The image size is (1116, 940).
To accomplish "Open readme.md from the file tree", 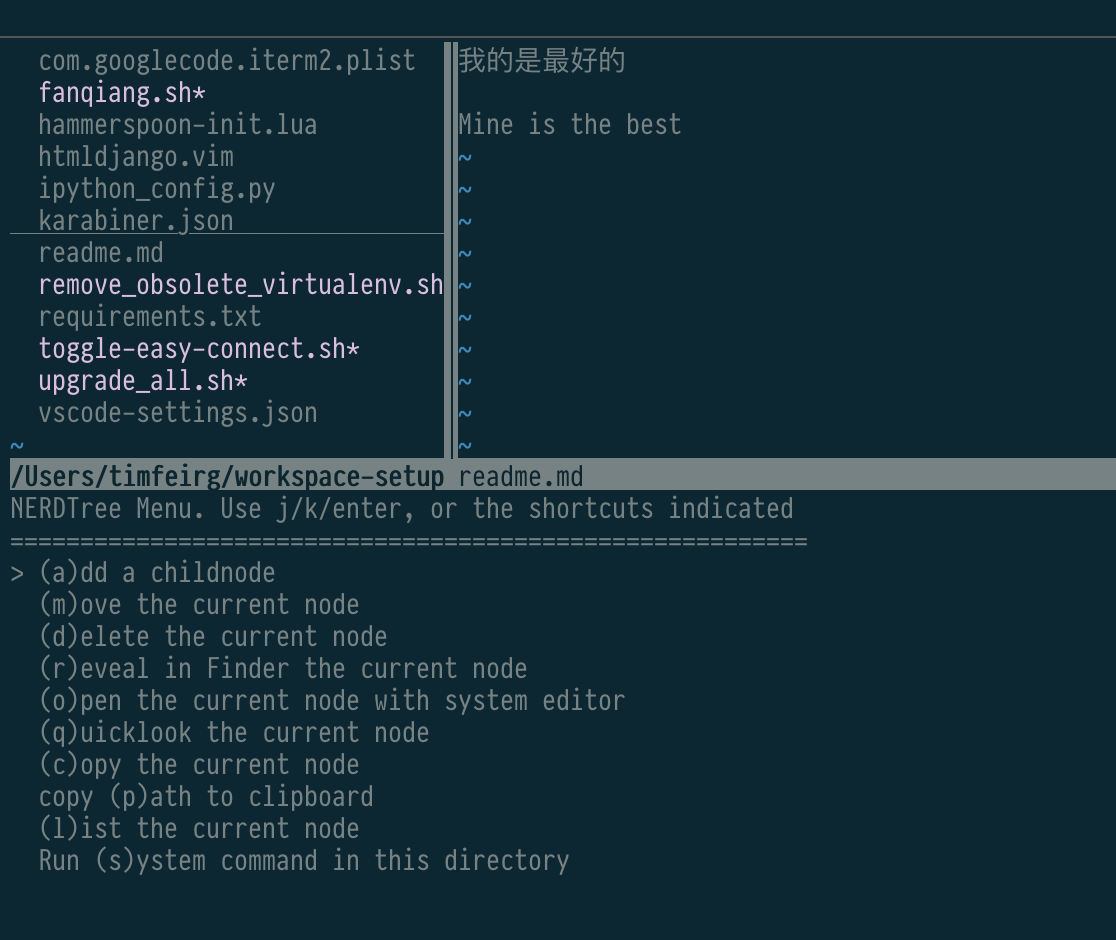I will tap(100, 253).
